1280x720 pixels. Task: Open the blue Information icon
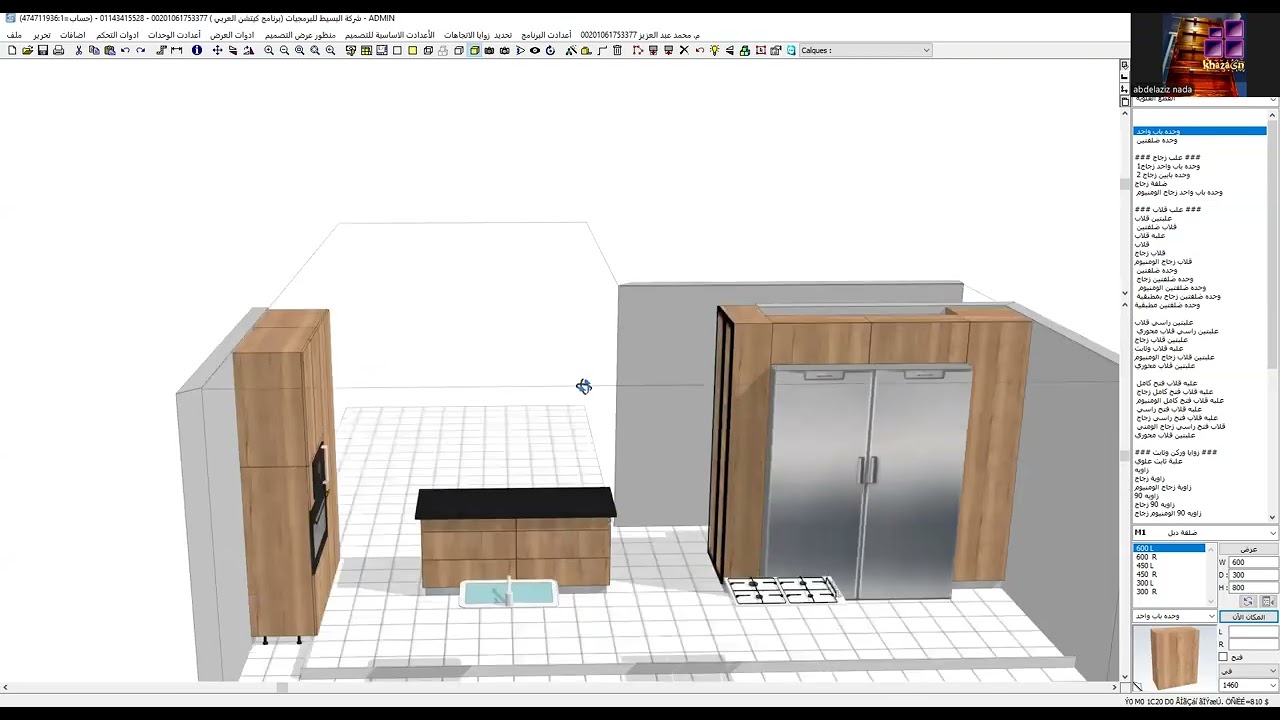197,50
